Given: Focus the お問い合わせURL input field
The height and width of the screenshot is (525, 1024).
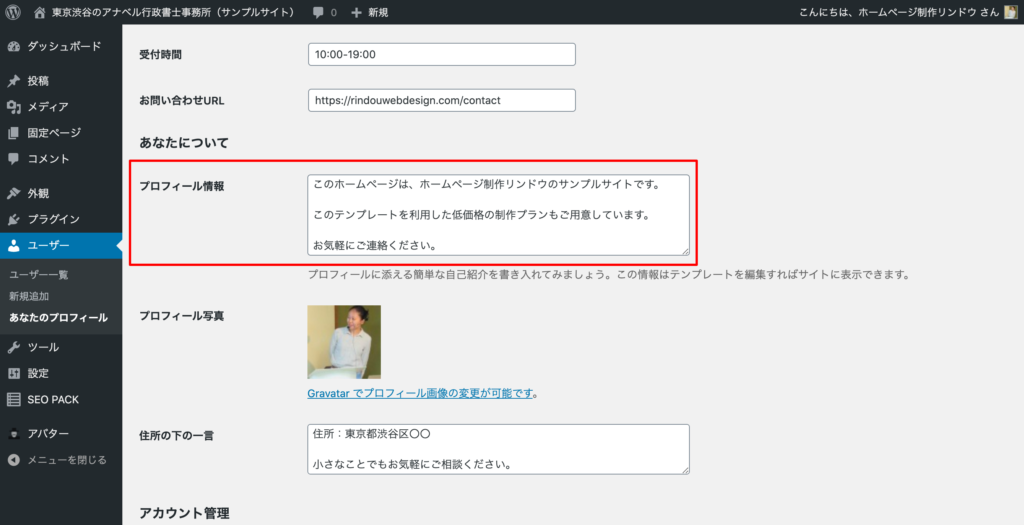Looking at the screenshot, I should tap(441, 100).
